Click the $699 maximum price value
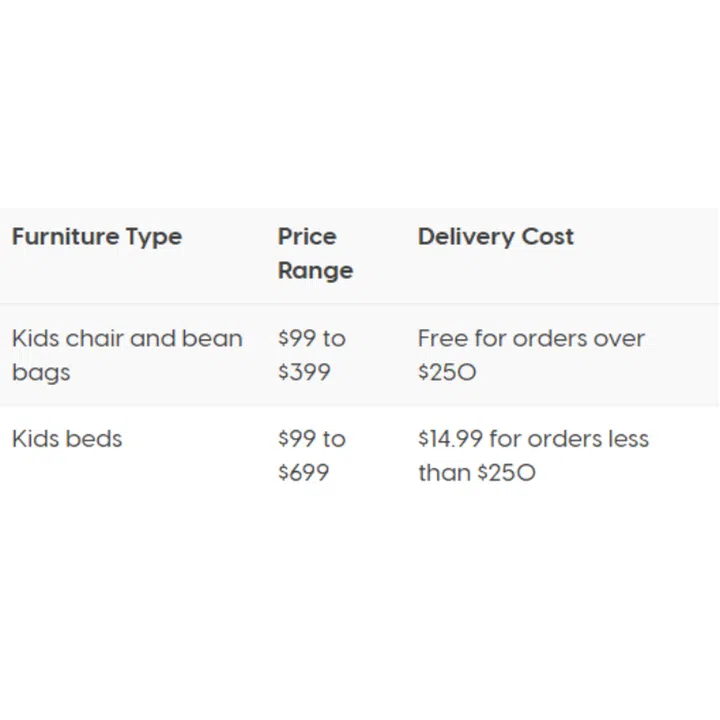The height and width of the screenshot is (720, 720). pos(304,473)
